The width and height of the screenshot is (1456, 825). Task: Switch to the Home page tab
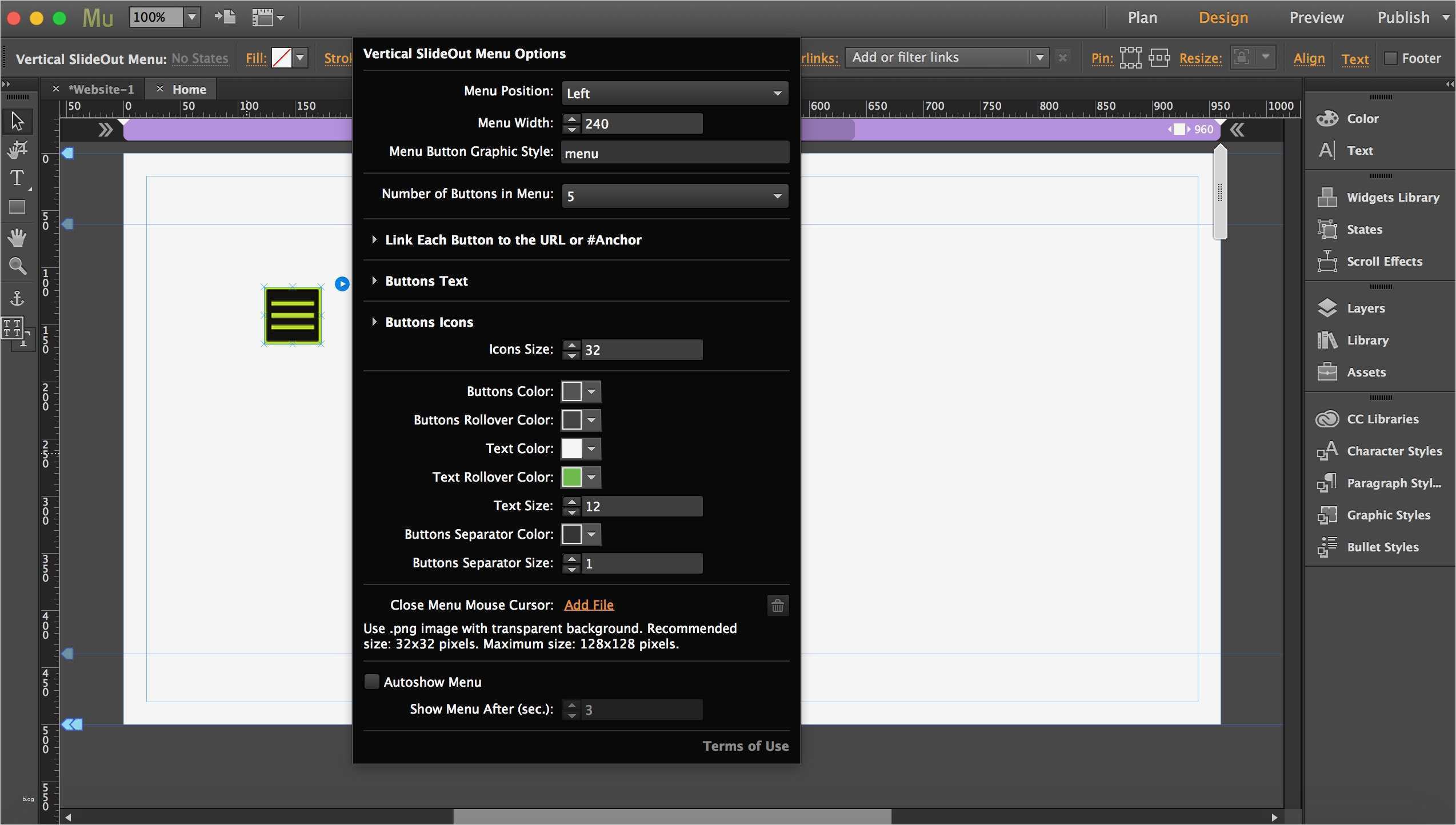pos(189,90)
